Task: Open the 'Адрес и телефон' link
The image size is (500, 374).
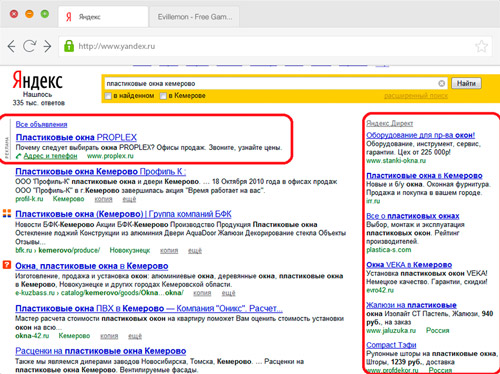Action: [x=50, y=156]
